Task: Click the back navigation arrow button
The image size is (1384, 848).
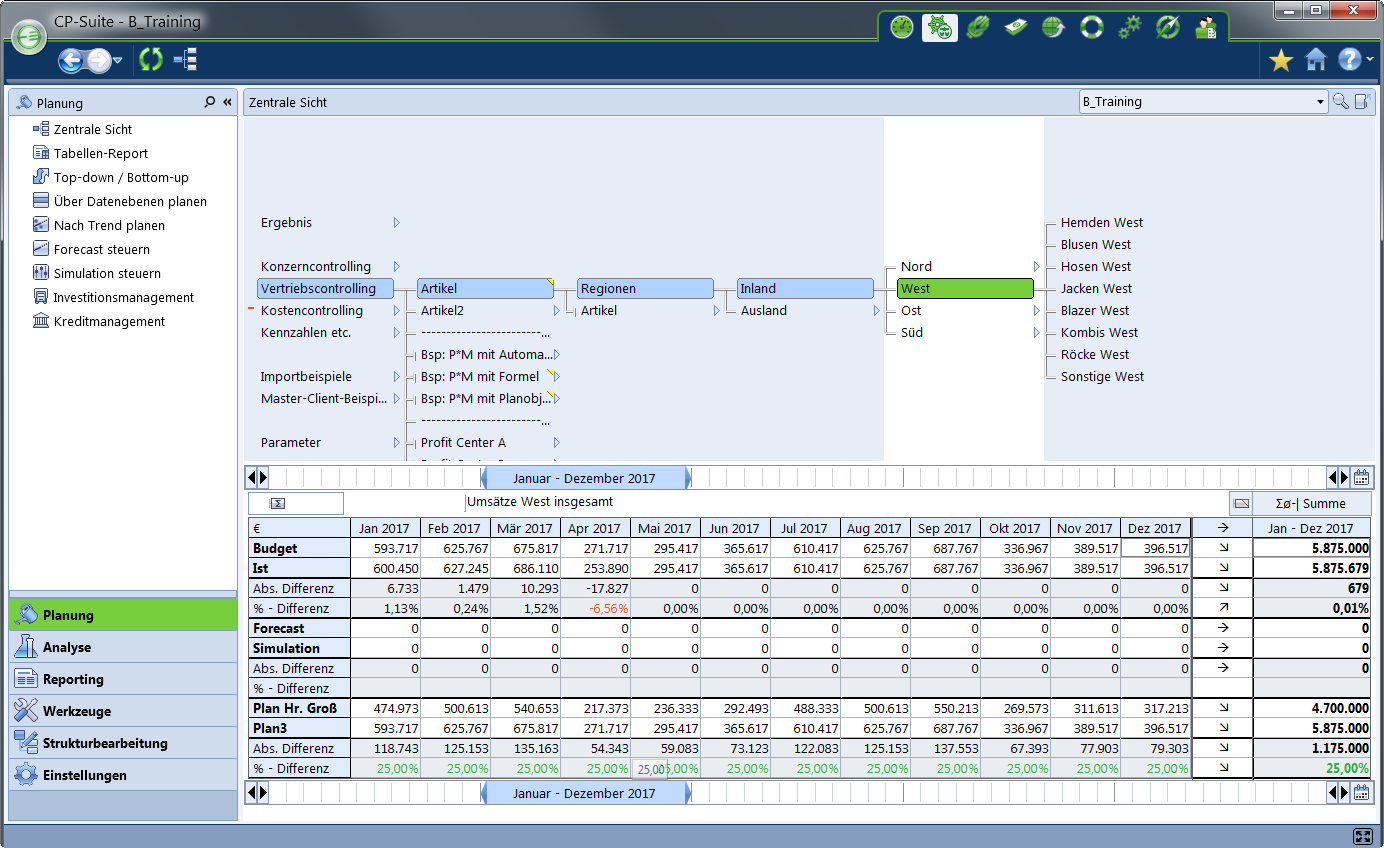Action: tap(71, 61)
